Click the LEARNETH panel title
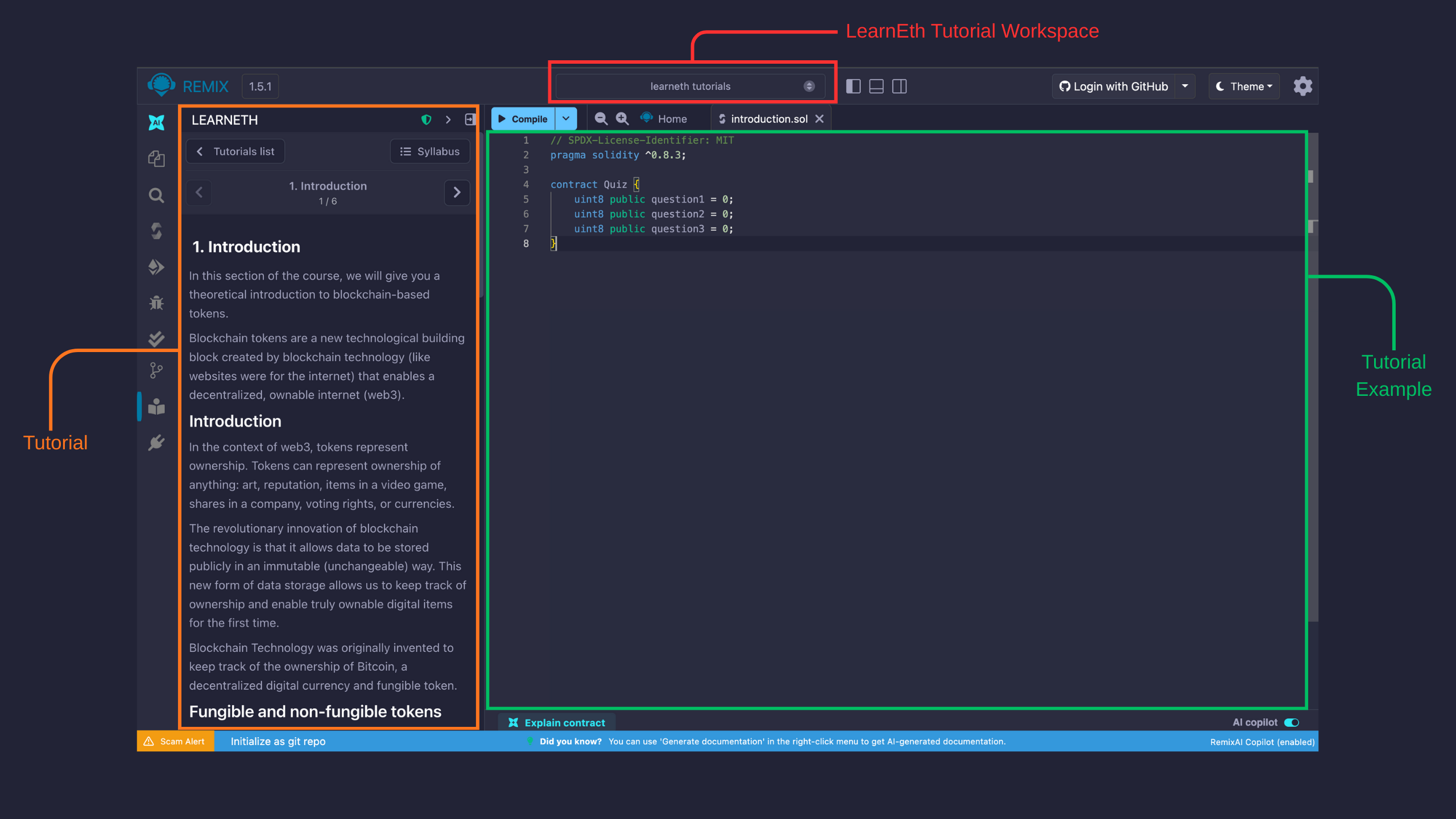 pos(225,120)
